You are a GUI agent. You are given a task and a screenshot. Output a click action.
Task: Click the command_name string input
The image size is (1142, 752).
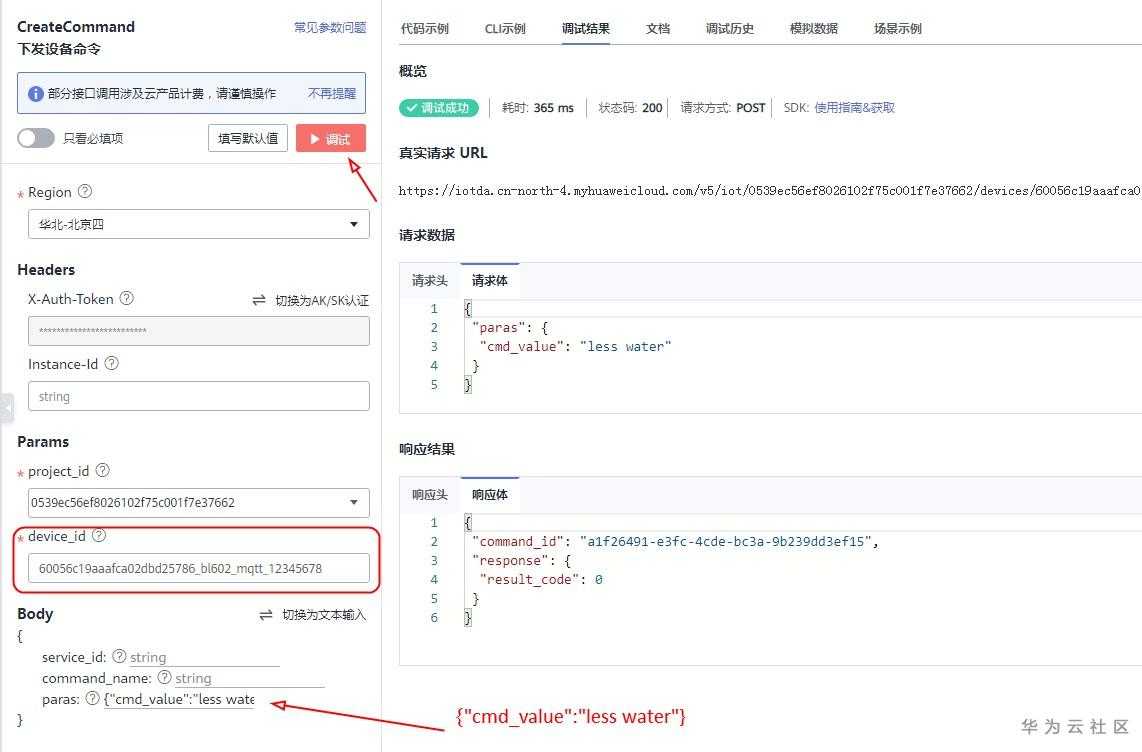(x=250, y=678)
